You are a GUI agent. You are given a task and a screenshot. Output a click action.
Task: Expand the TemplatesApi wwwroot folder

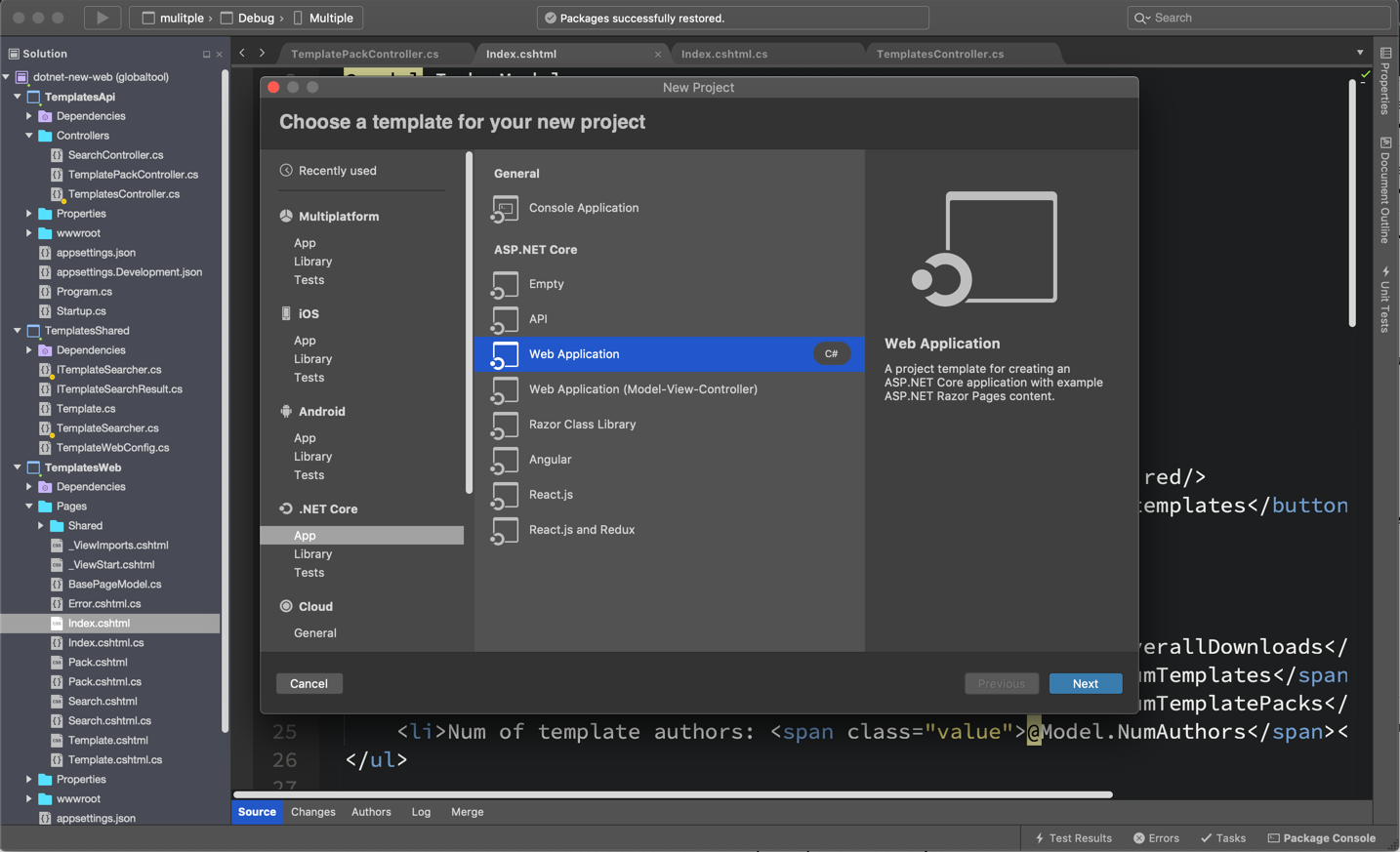point(29,233)
